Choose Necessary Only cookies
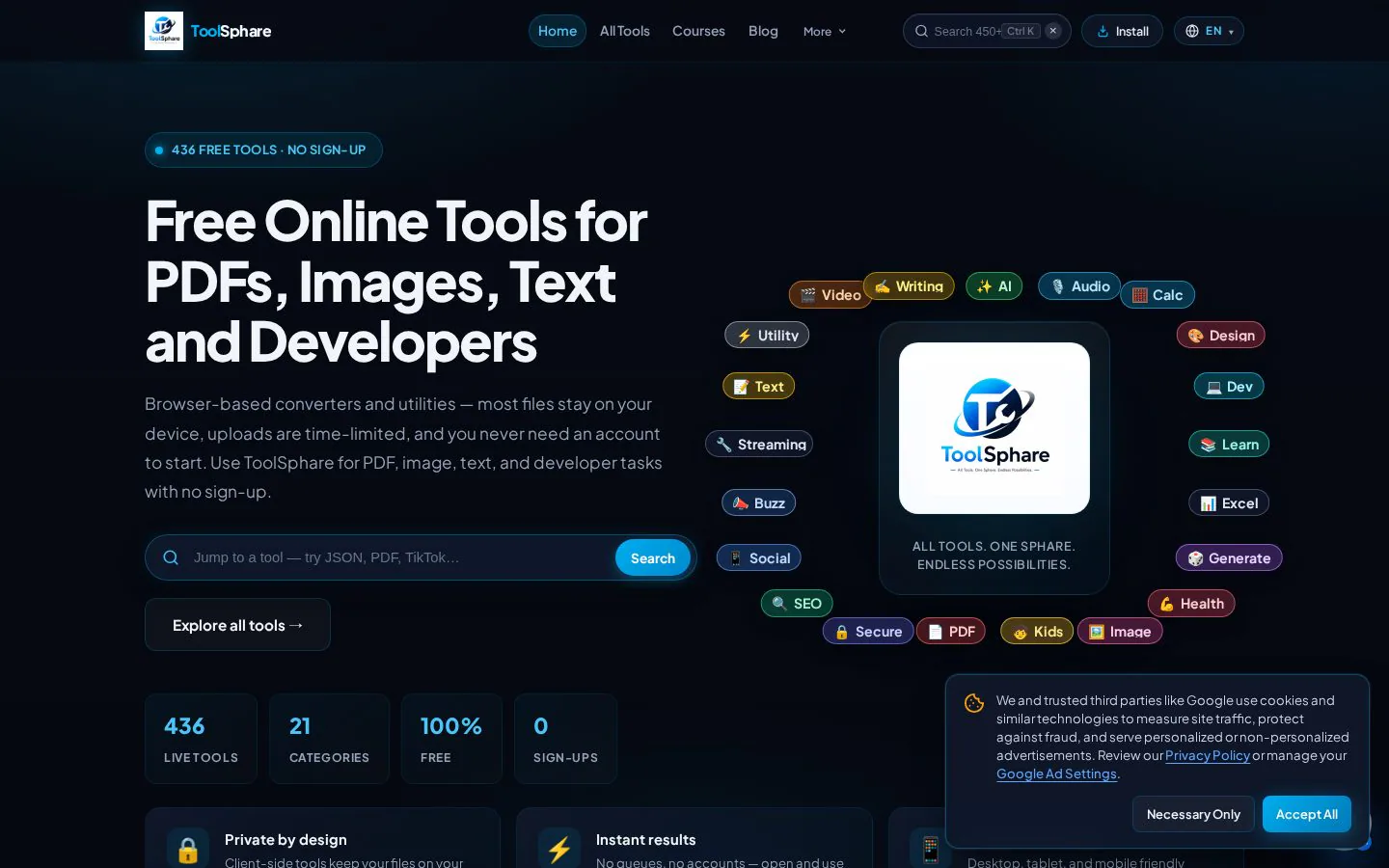This screenshot has width=1389, height=868. click(1193, 814)
